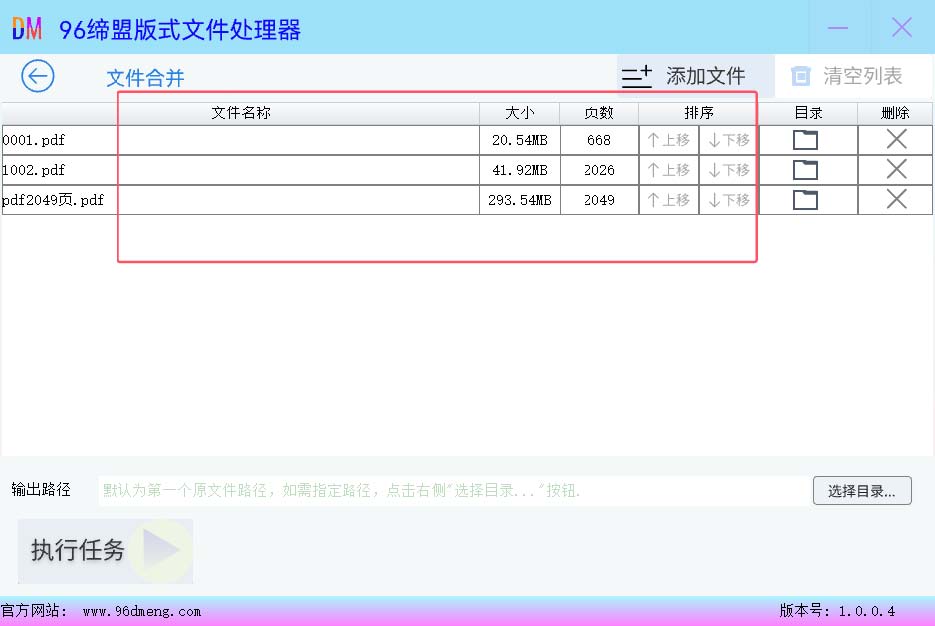
Task: Click the 删除 column header
Action: click(x=895, y=113)
